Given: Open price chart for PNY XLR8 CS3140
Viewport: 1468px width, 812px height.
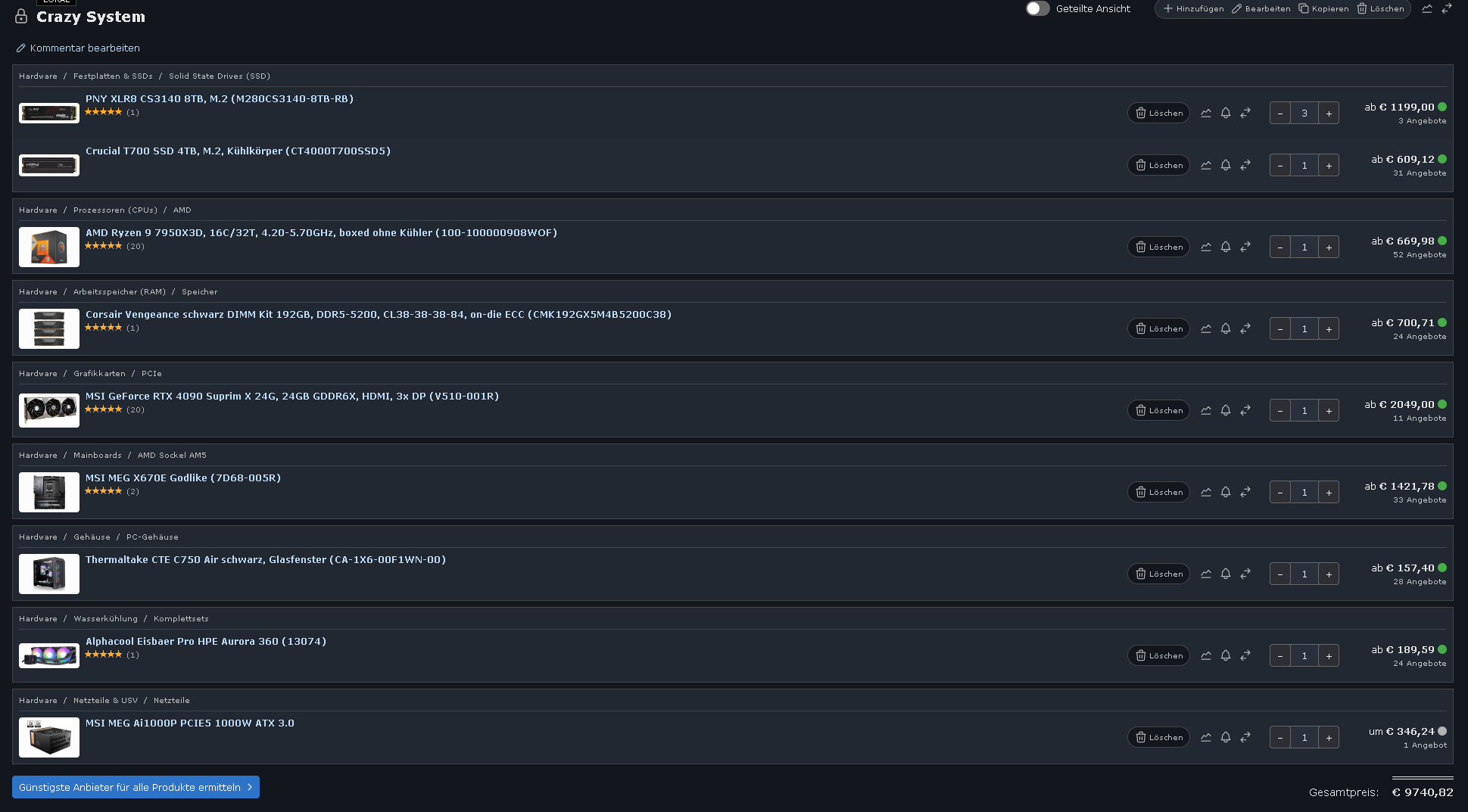Looking at the screenshot, I should [x=1206, y=113].
